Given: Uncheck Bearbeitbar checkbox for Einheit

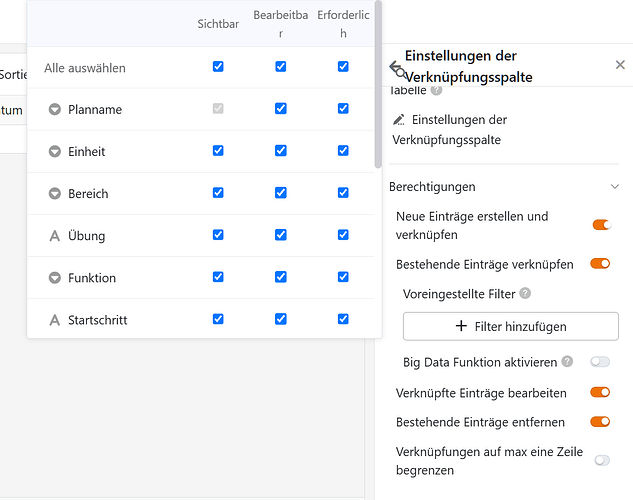Looking at the screenshot, I should pyautogui.click(x=281, y=151).
